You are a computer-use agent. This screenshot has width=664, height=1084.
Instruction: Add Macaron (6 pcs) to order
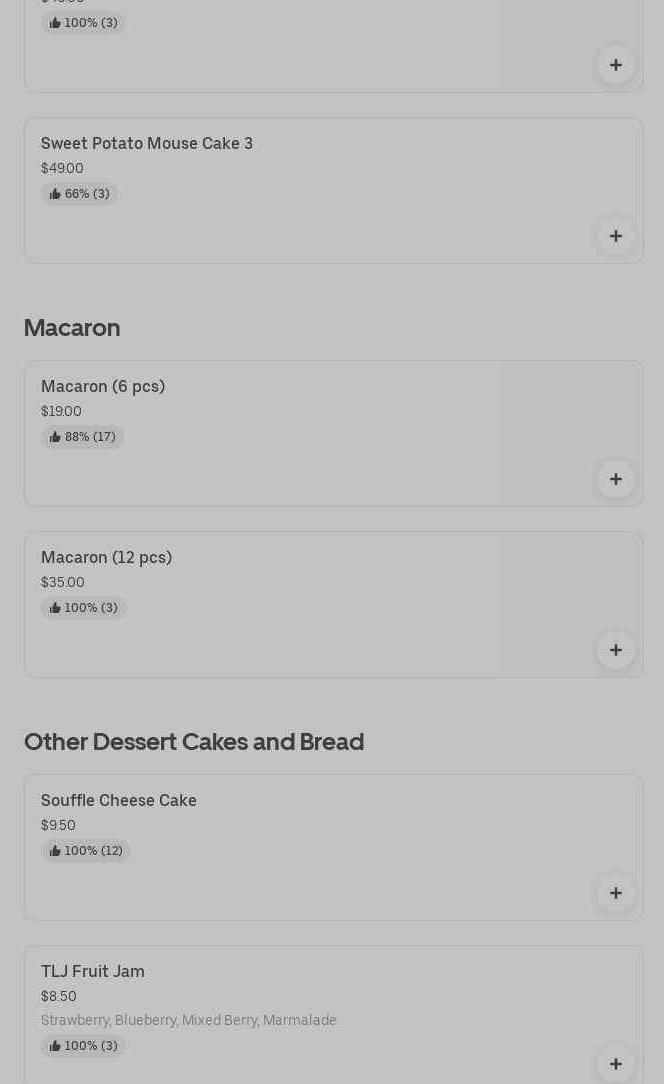click(615, 479)
